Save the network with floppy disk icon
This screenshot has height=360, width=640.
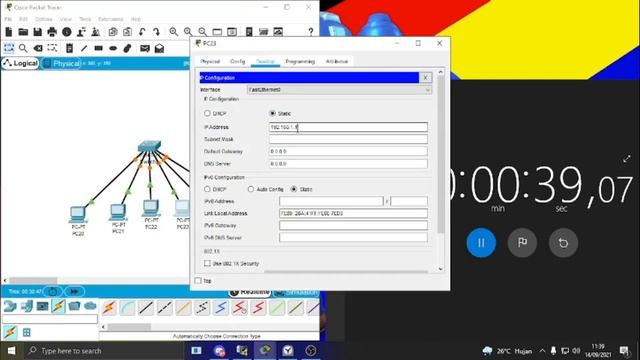[x=38, y=32]
